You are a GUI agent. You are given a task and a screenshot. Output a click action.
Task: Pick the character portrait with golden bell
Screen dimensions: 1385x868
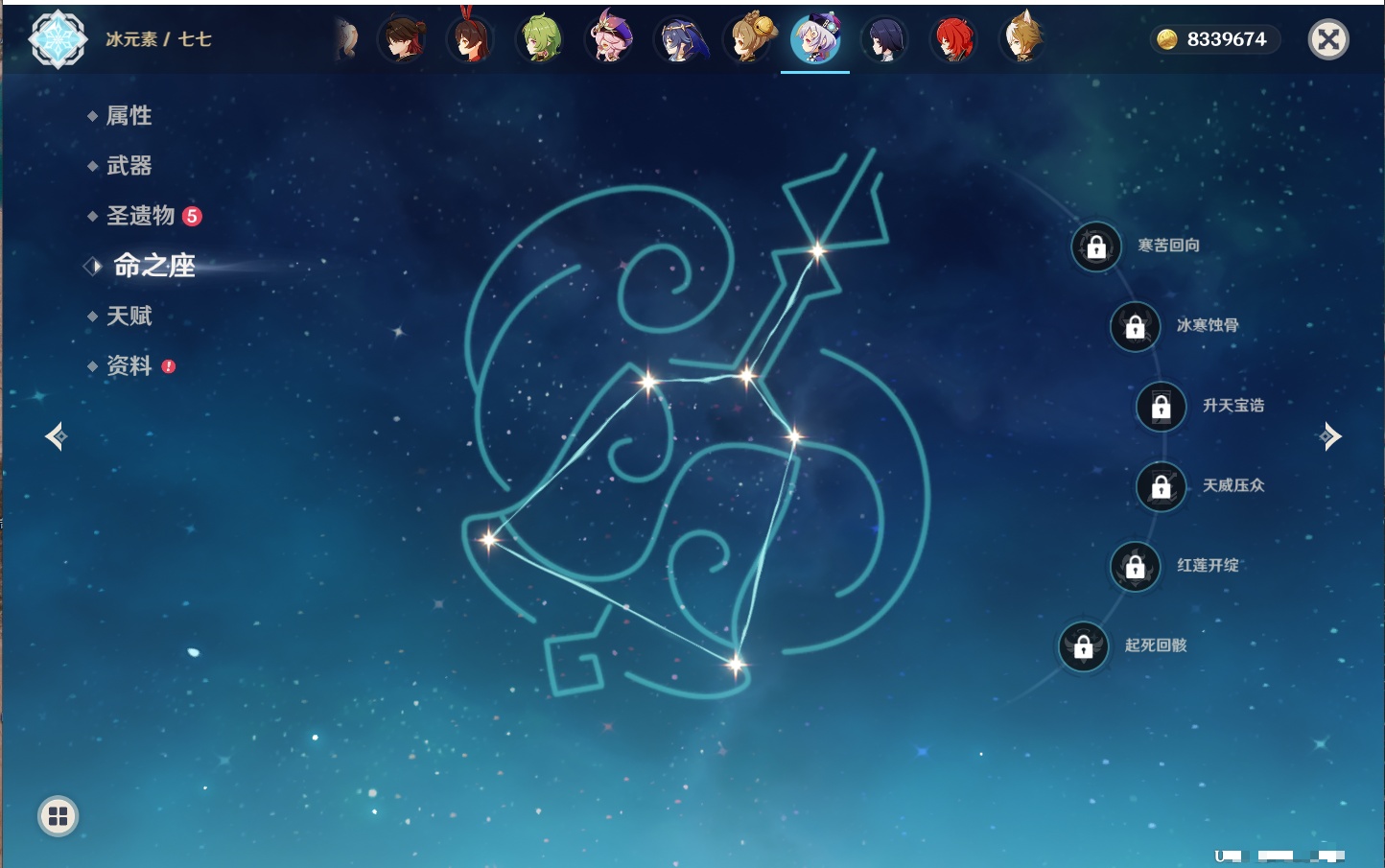(749, 39)
